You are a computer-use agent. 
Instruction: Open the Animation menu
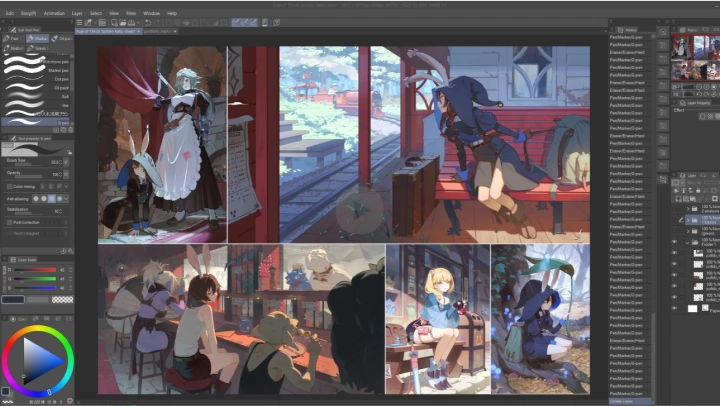[54, 13]
